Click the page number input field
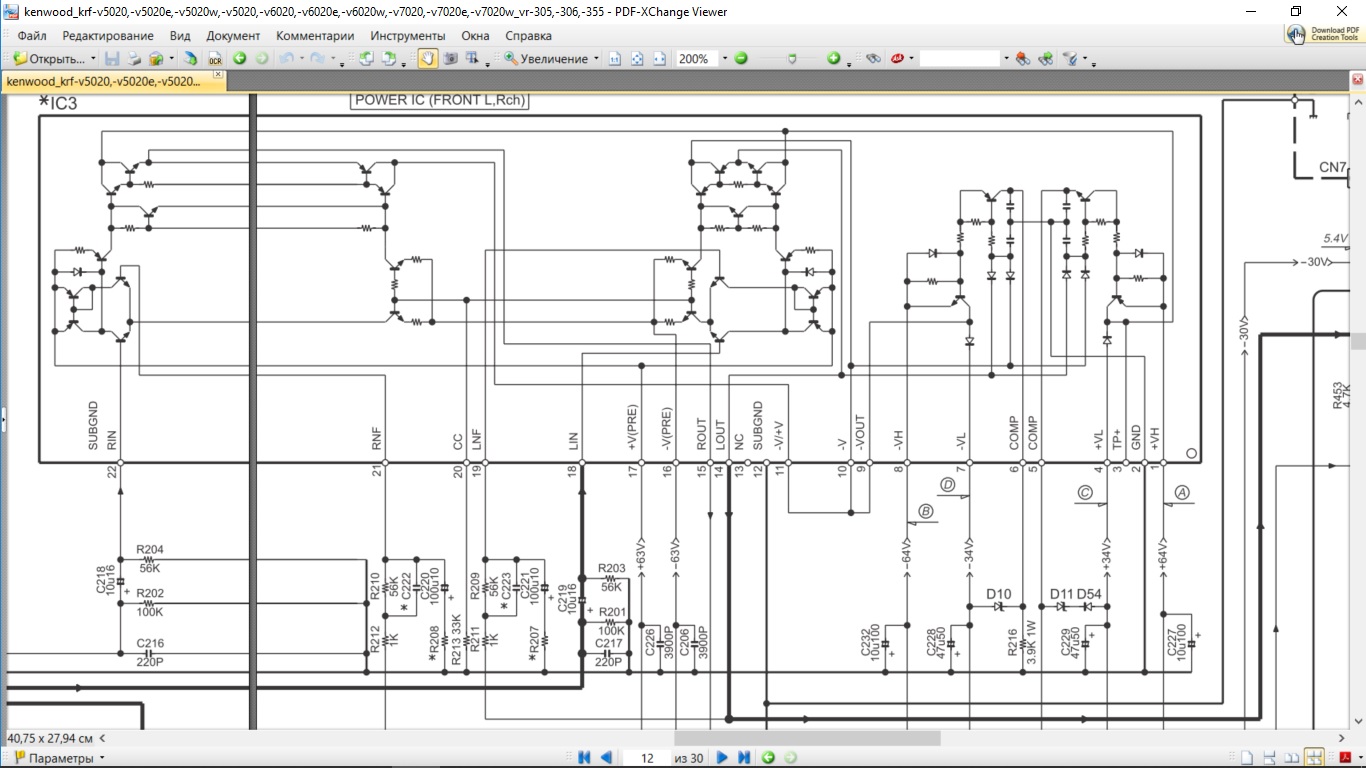This screenshot has width=1366, height=768. (647, 758)
